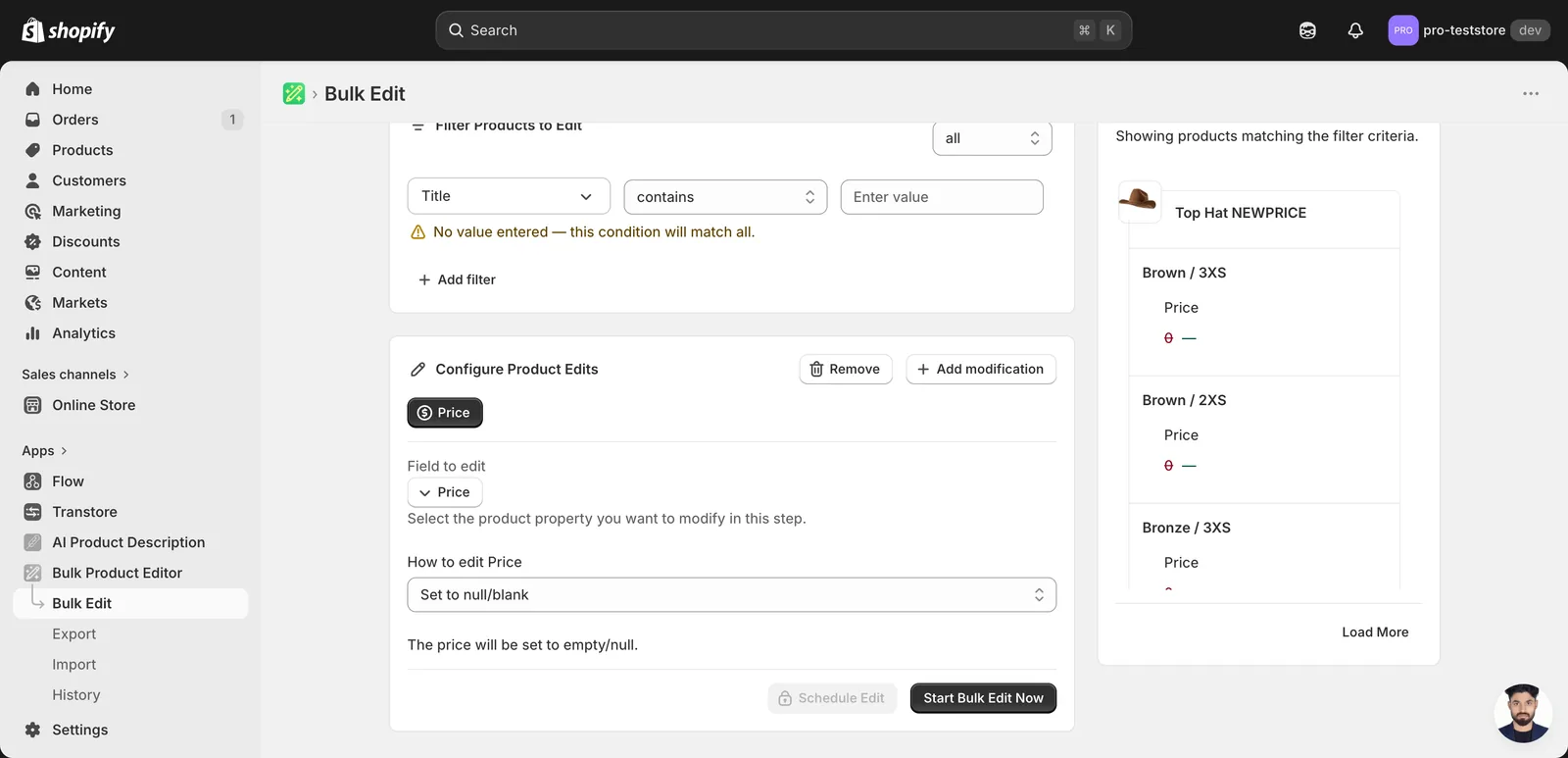Click the Transtore app icon
Screen dimensions: 1568x758
[32, 512]
